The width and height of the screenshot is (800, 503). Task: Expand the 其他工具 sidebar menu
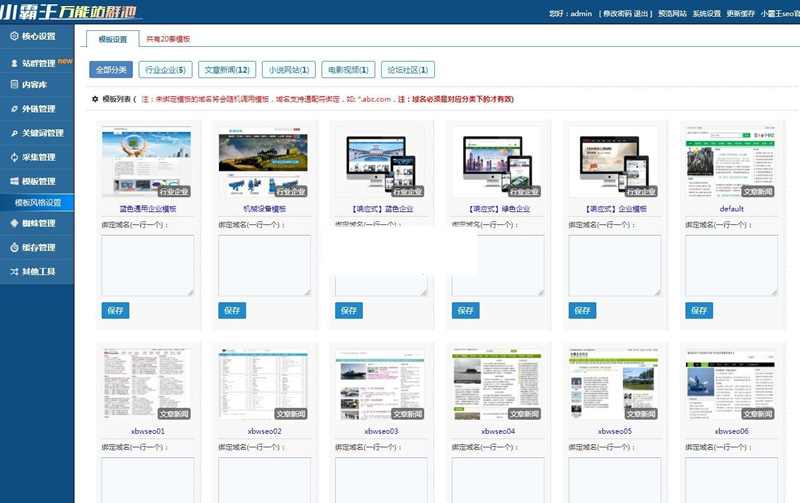coord(38,272)
